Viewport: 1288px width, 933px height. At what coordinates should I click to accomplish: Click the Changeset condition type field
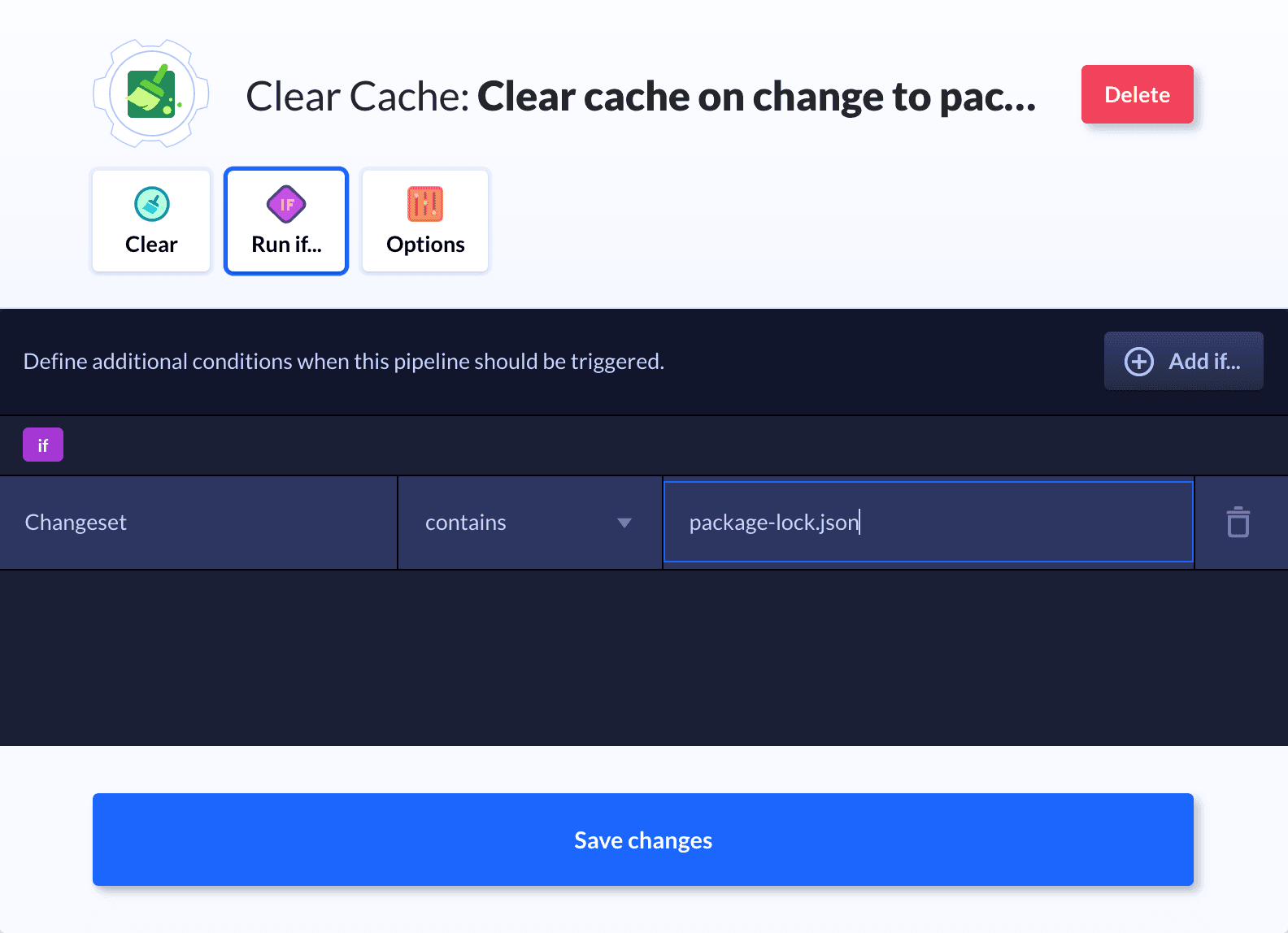[198, 523]
